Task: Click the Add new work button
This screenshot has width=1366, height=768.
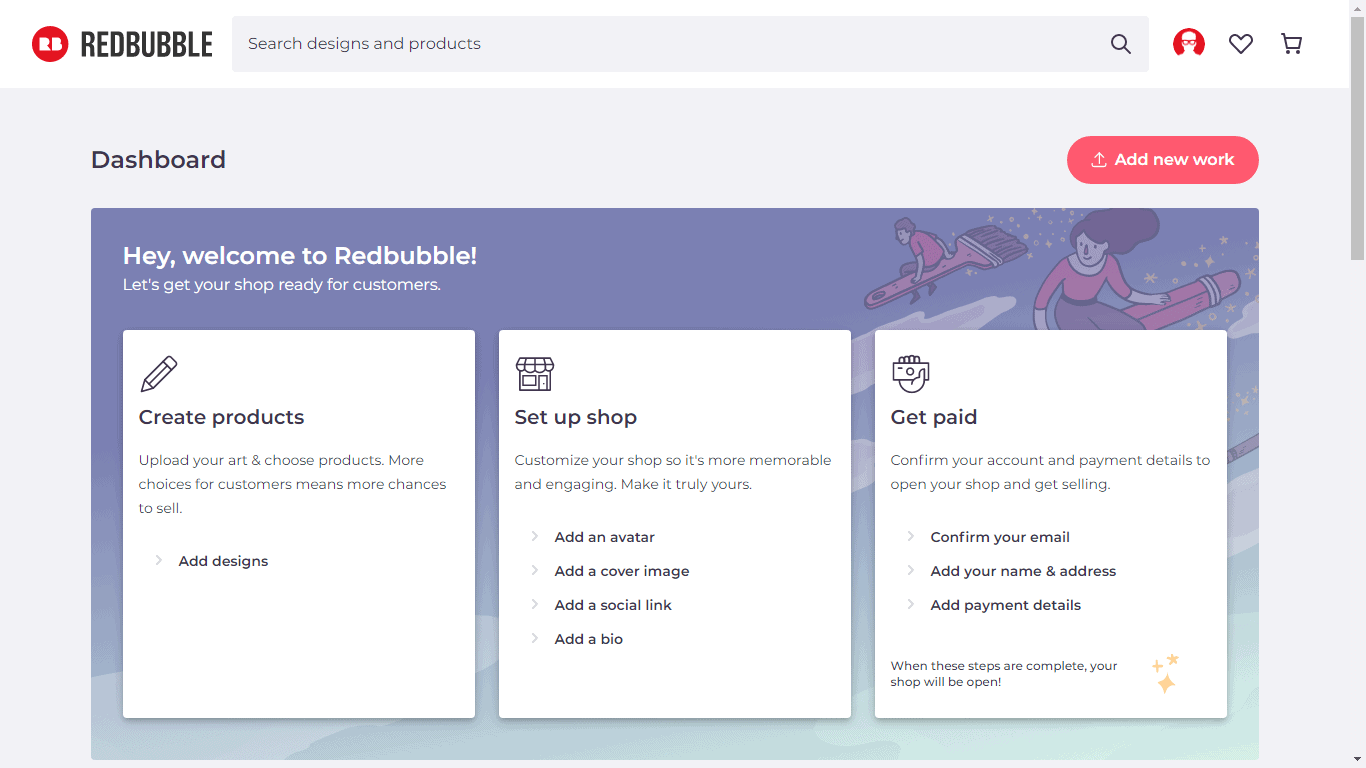Action: (x=1163, y=160)
